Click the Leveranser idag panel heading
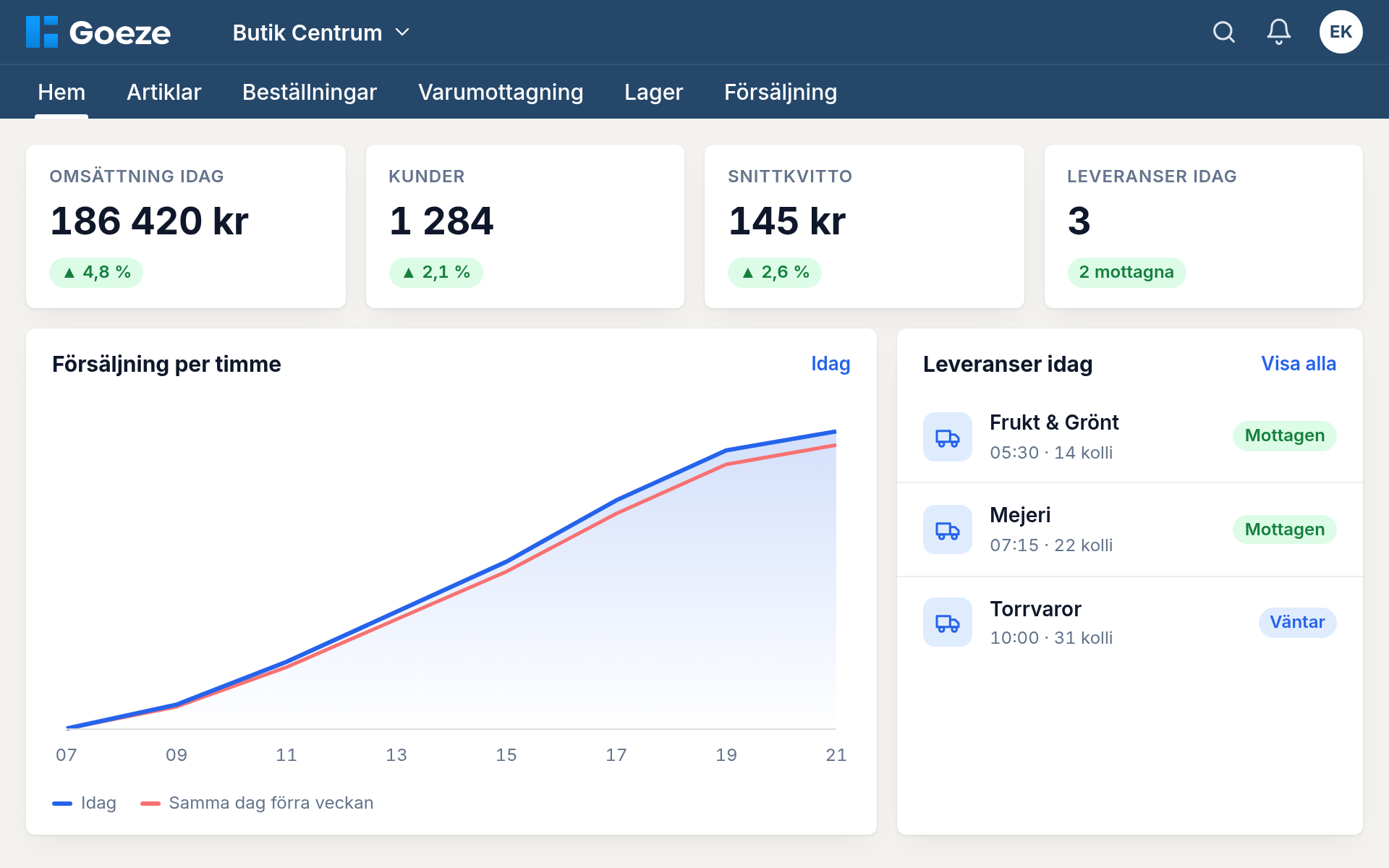The width and height of the screenshot is (1389, 868). pyautogui.click(x=1008, y=364)
